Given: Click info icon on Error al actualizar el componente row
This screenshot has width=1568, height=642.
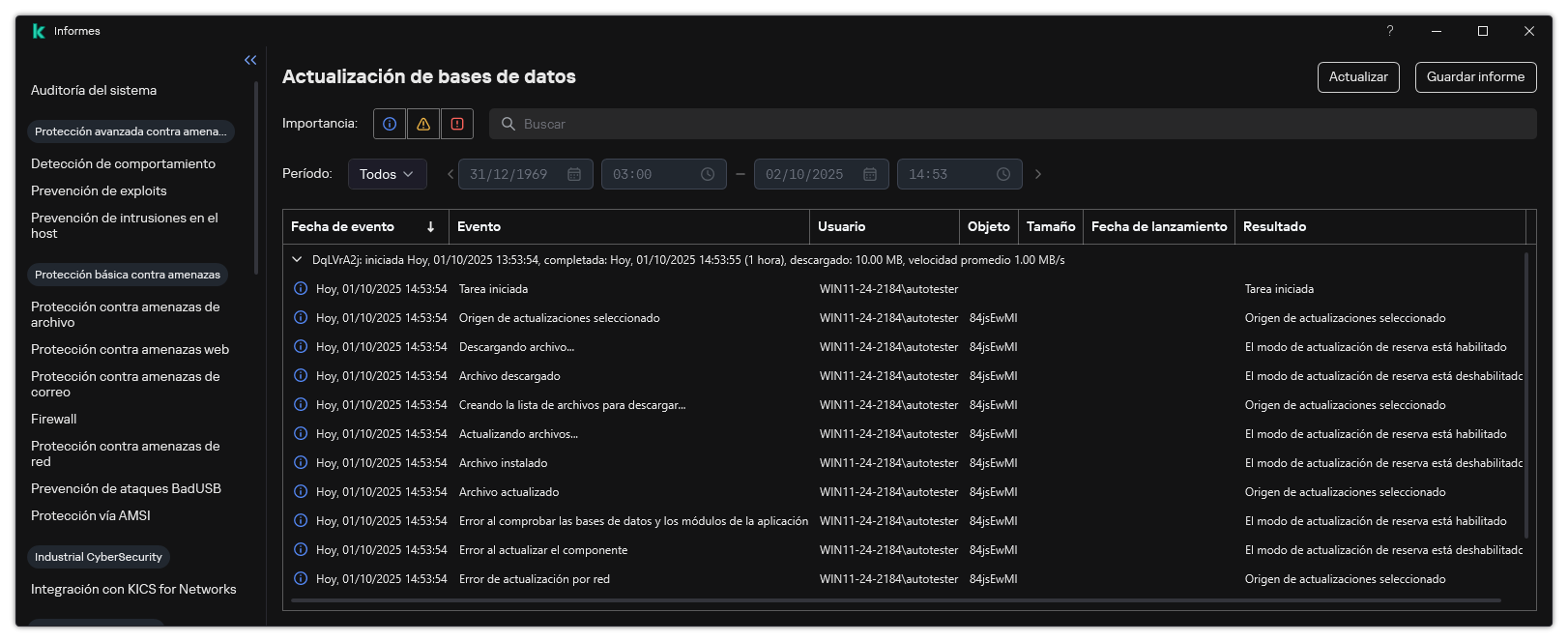Looking at the screenshot, I should click(x=301, y=550).
